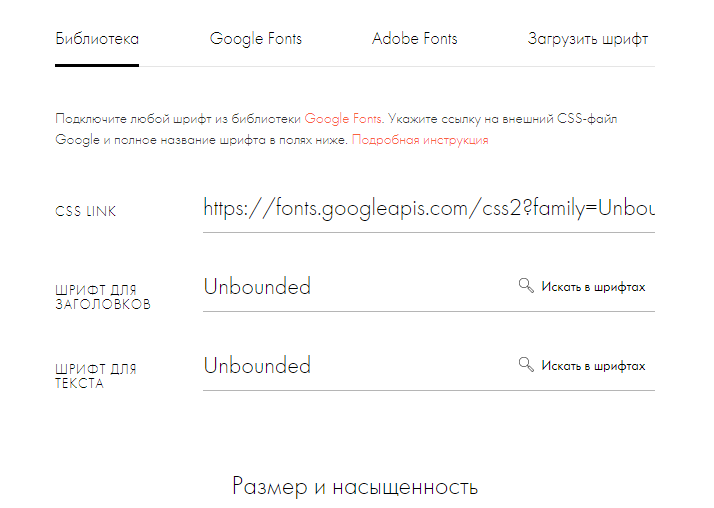This screenshot has height=508, width=714.
Task: Click the Шрифт для текста label
Action: [95, 376]
